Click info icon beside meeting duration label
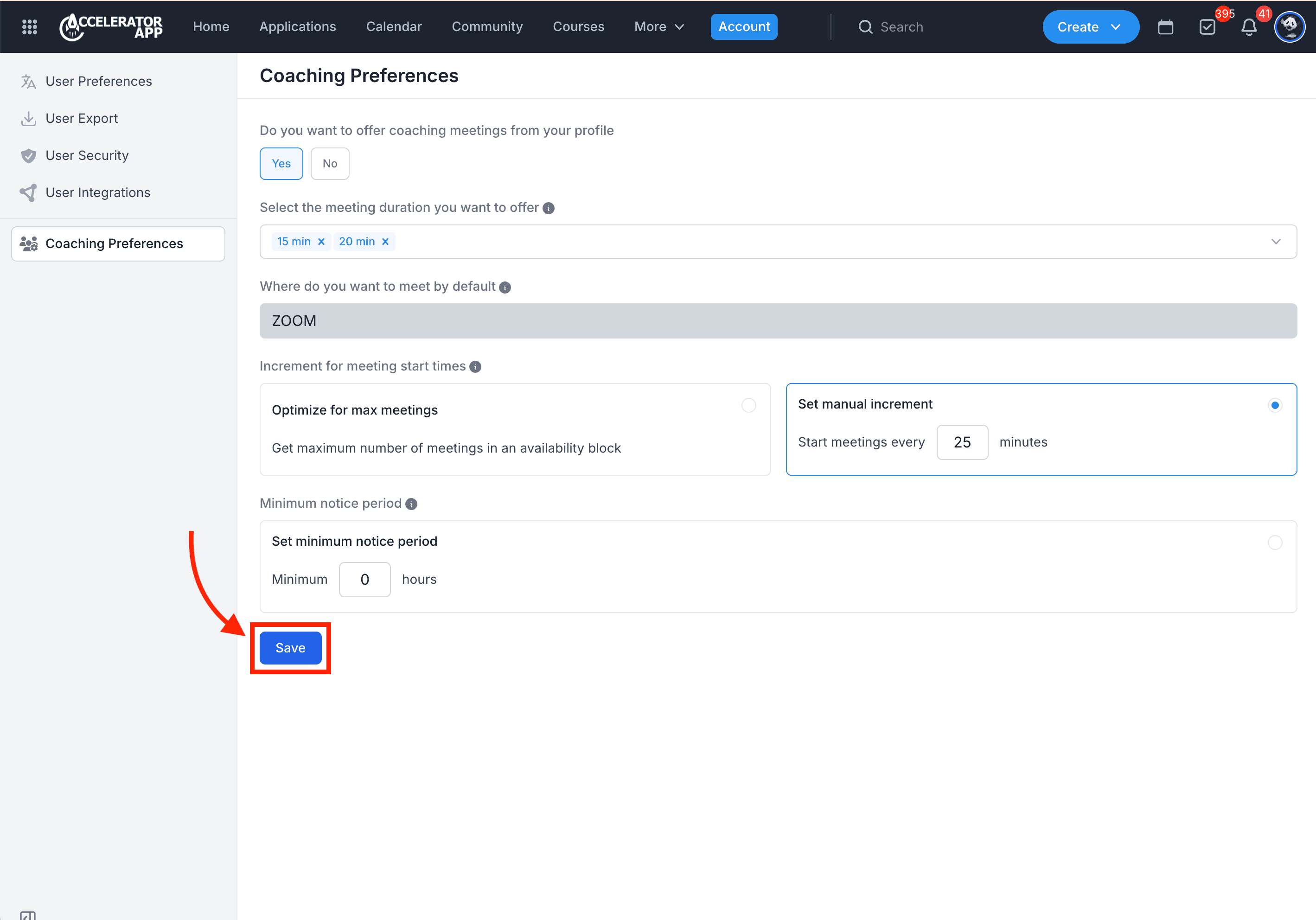The width and height of the screenshot is (1316, 920). [549, 208]
